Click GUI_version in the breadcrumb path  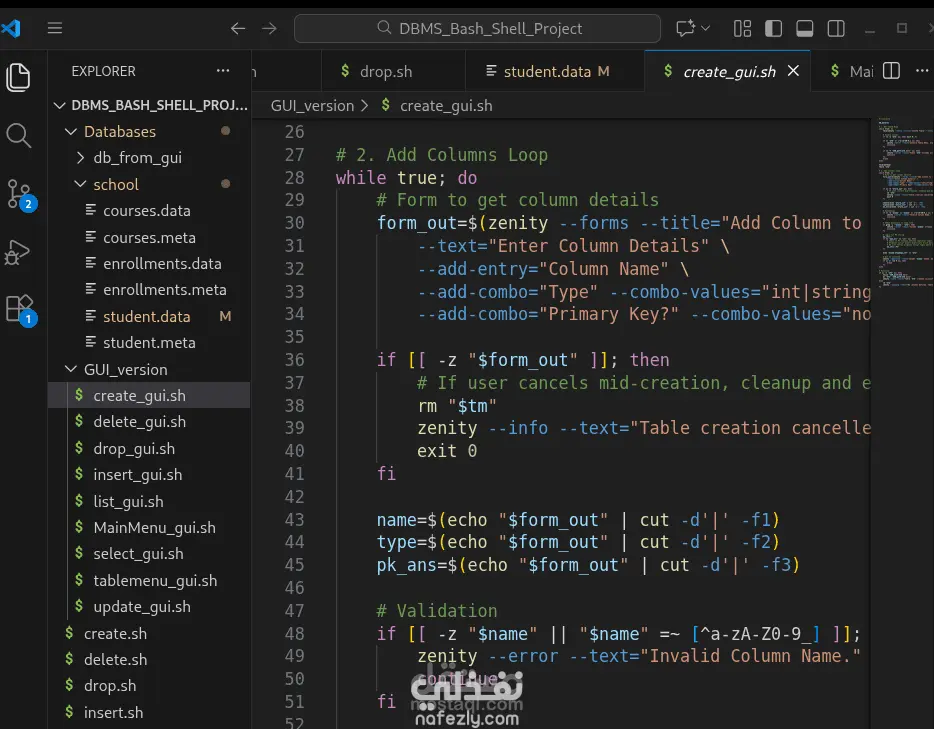tap(312, 105)
